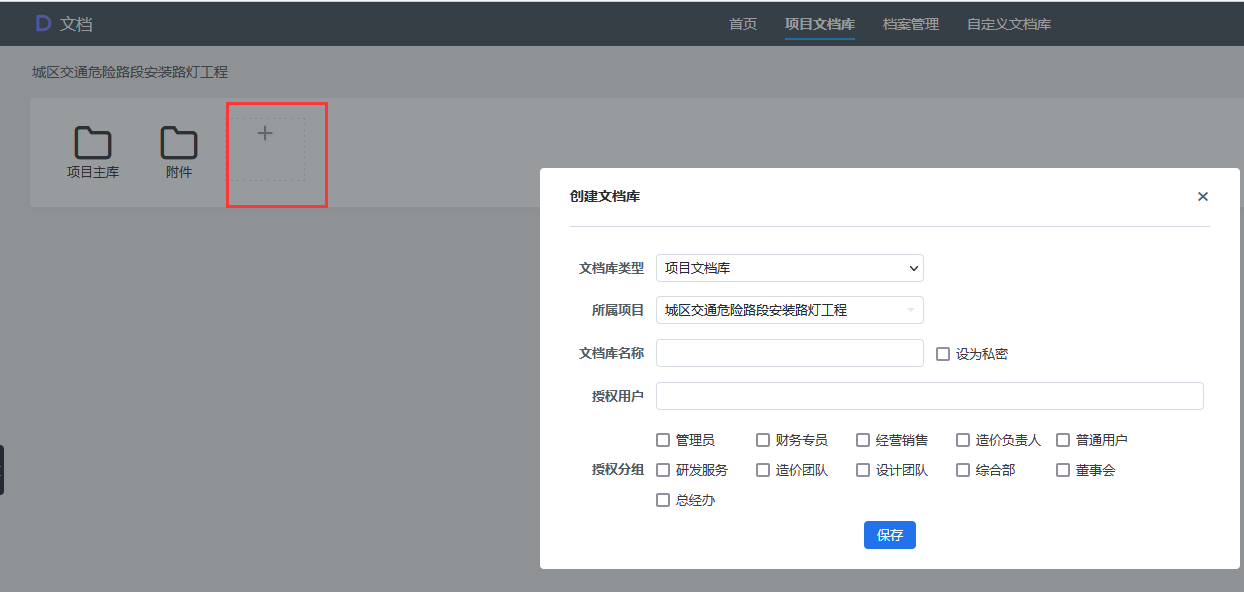Open the 自定义文档库 tab

[1008, 24]
